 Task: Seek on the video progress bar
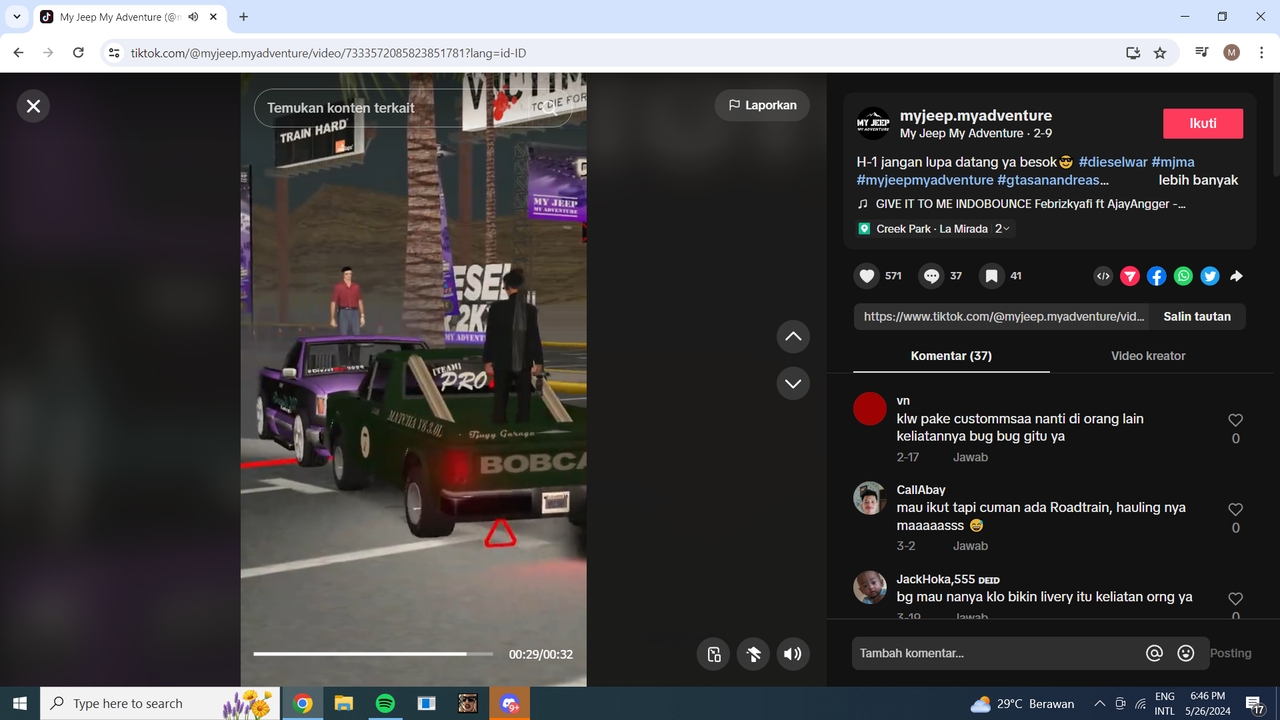click(373, 654)
